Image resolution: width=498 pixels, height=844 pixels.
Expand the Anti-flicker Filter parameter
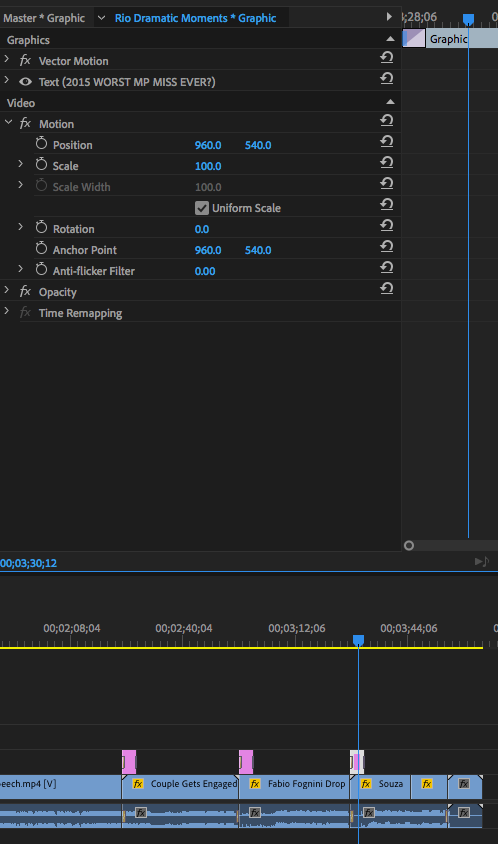pos(20,269)
